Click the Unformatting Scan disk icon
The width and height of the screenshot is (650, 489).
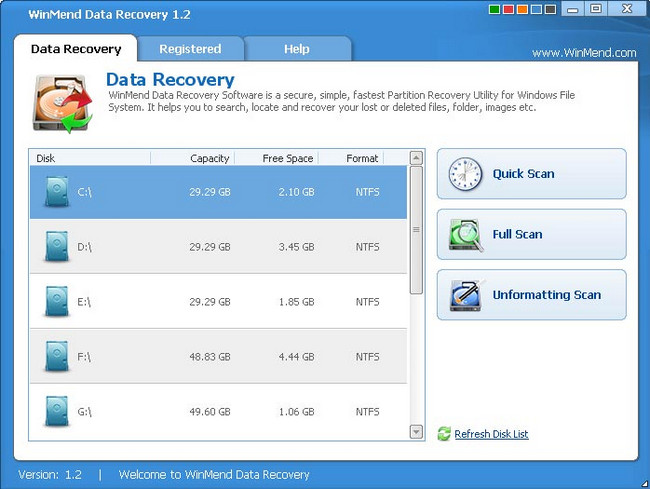click(467, 295)
